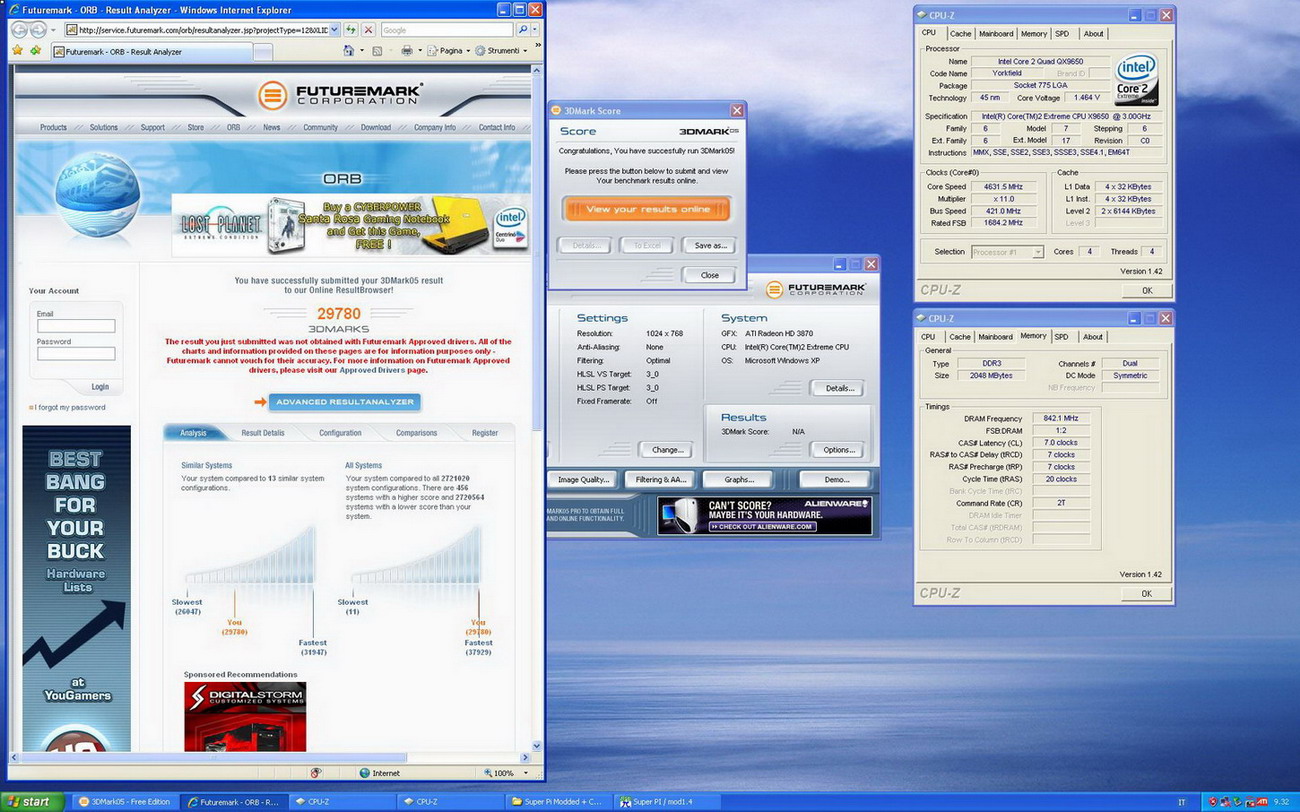Open the recent pages dropdown arrow
Screen dimensions: 1300x812
(x=52, y=30)
